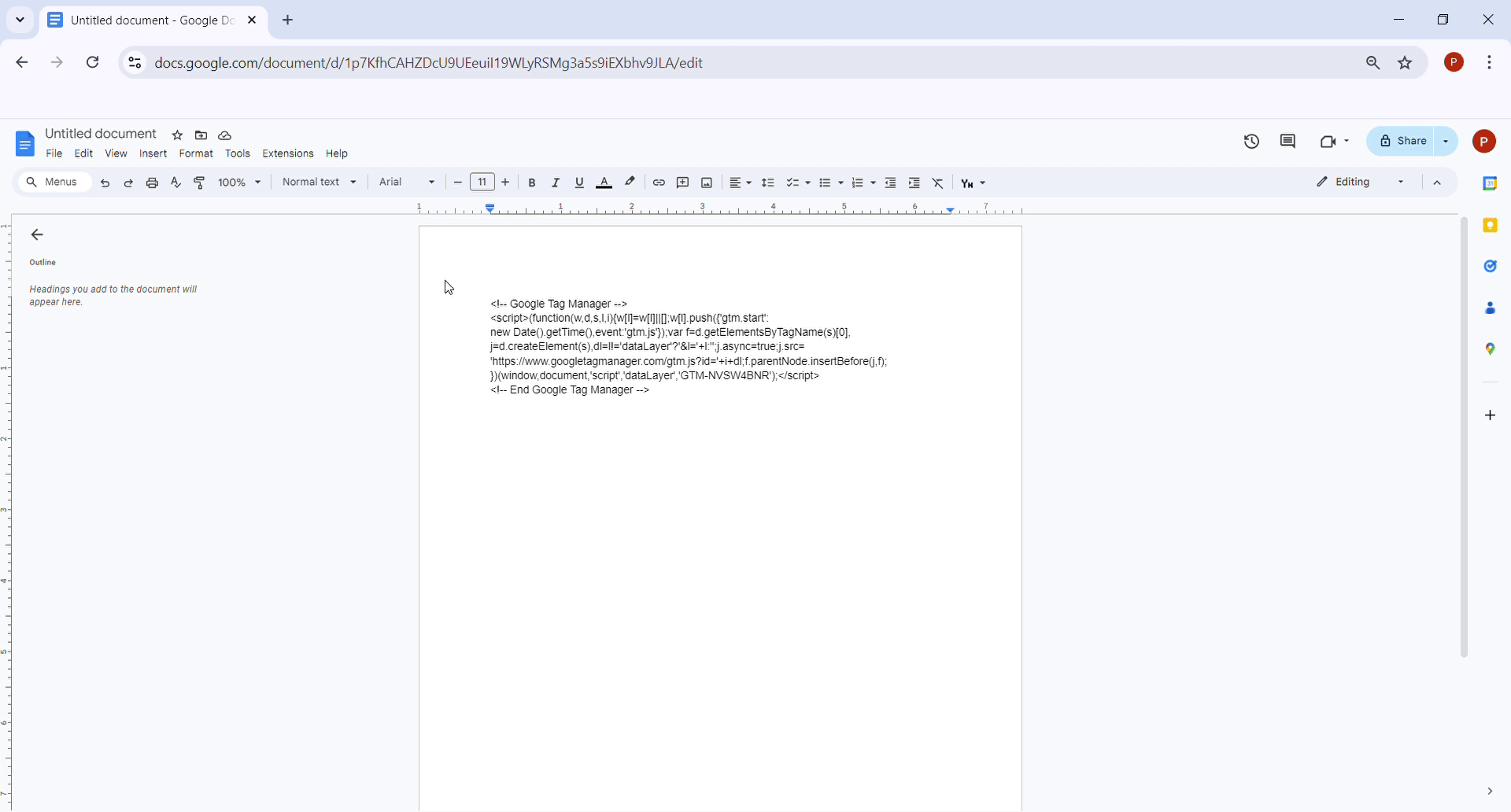
Task: Add a comment from the toolbar
Action: pyautogui.click(x=683, y=183)
